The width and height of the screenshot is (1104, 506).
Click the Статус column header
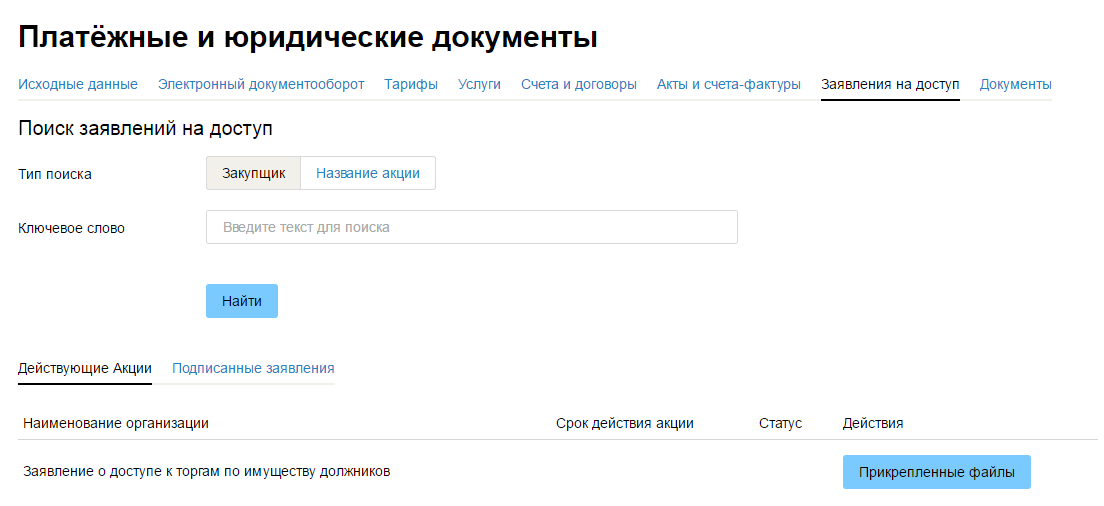coord(780,423)
